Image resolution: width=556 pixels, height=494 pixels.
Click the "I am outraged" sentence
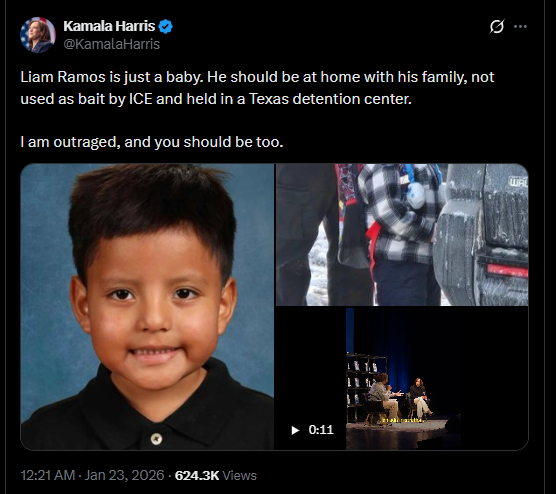tap(152, 142)
